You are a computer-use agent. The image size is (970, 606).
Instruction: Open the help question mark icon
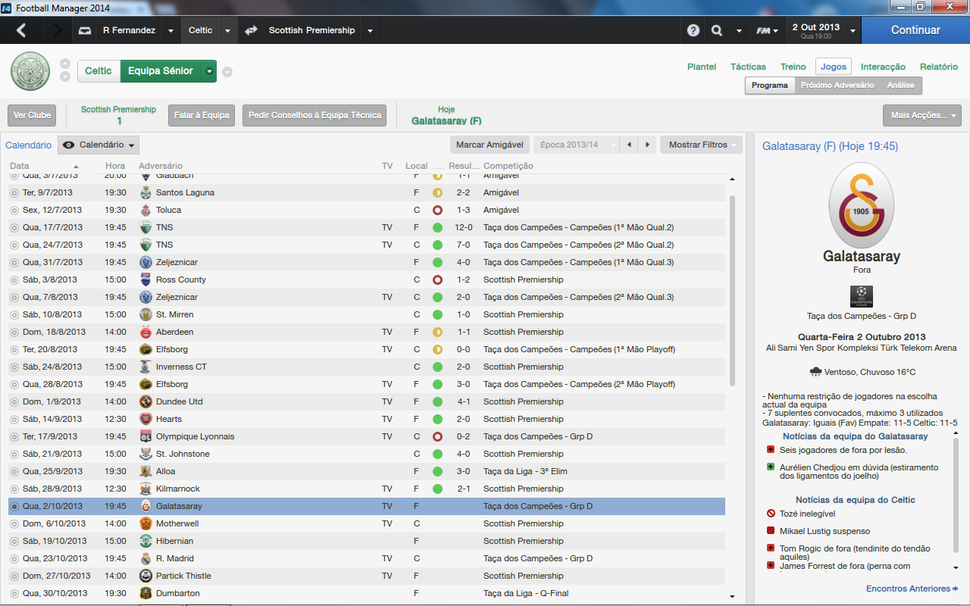pos(693,30)
